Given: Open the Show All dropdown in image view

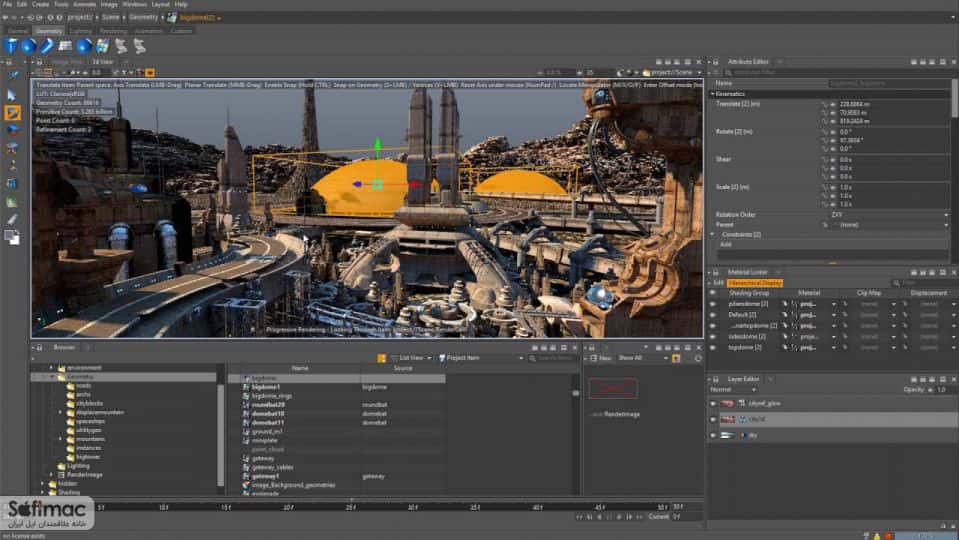Looking at the screenshot, I should (642, 358).
